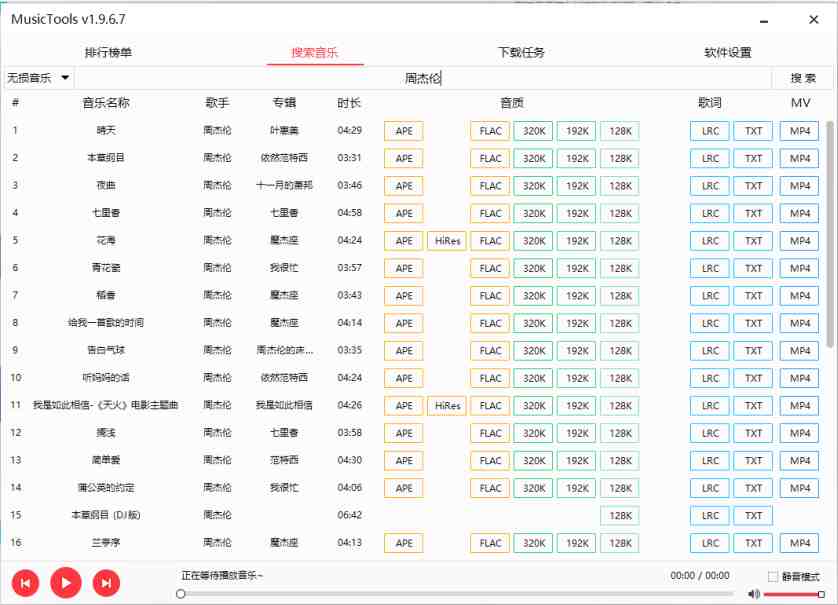Click the play button to start playback
The height and width of the screenshot is (605, 838).
(x=65, y=583)
